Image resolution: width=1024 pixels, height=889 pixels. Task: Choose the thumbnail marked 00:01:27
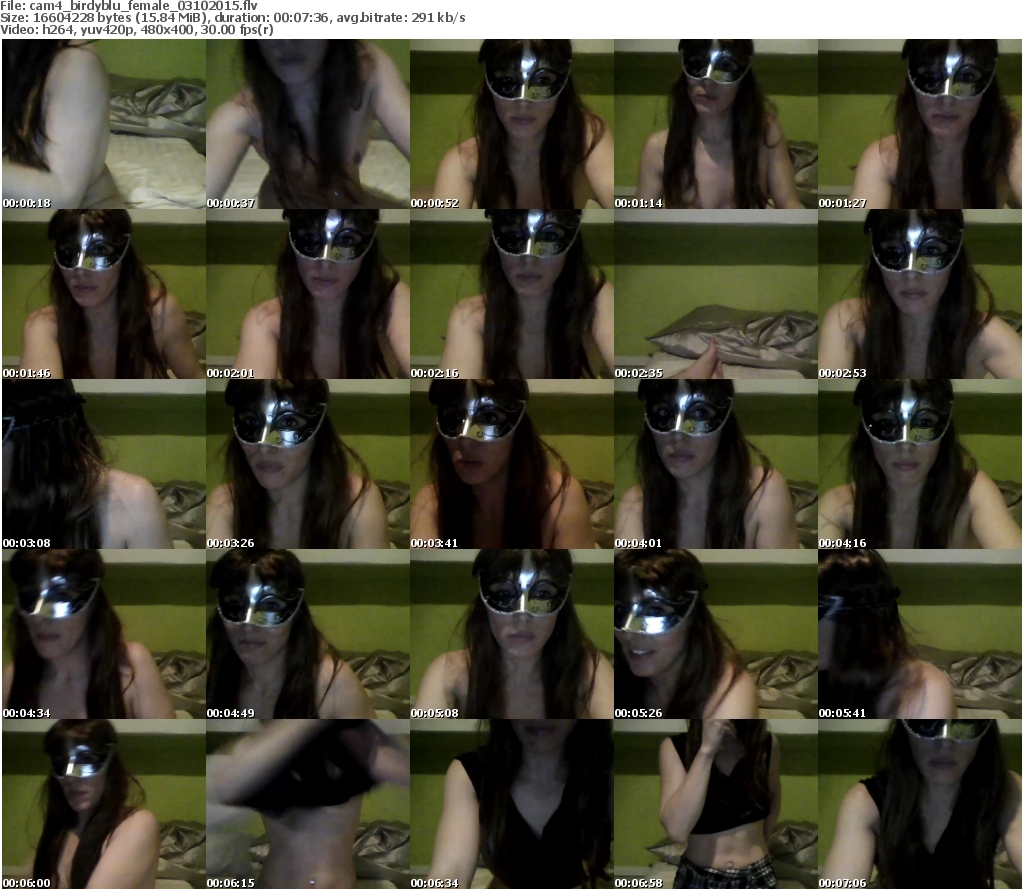pos(920,124)
